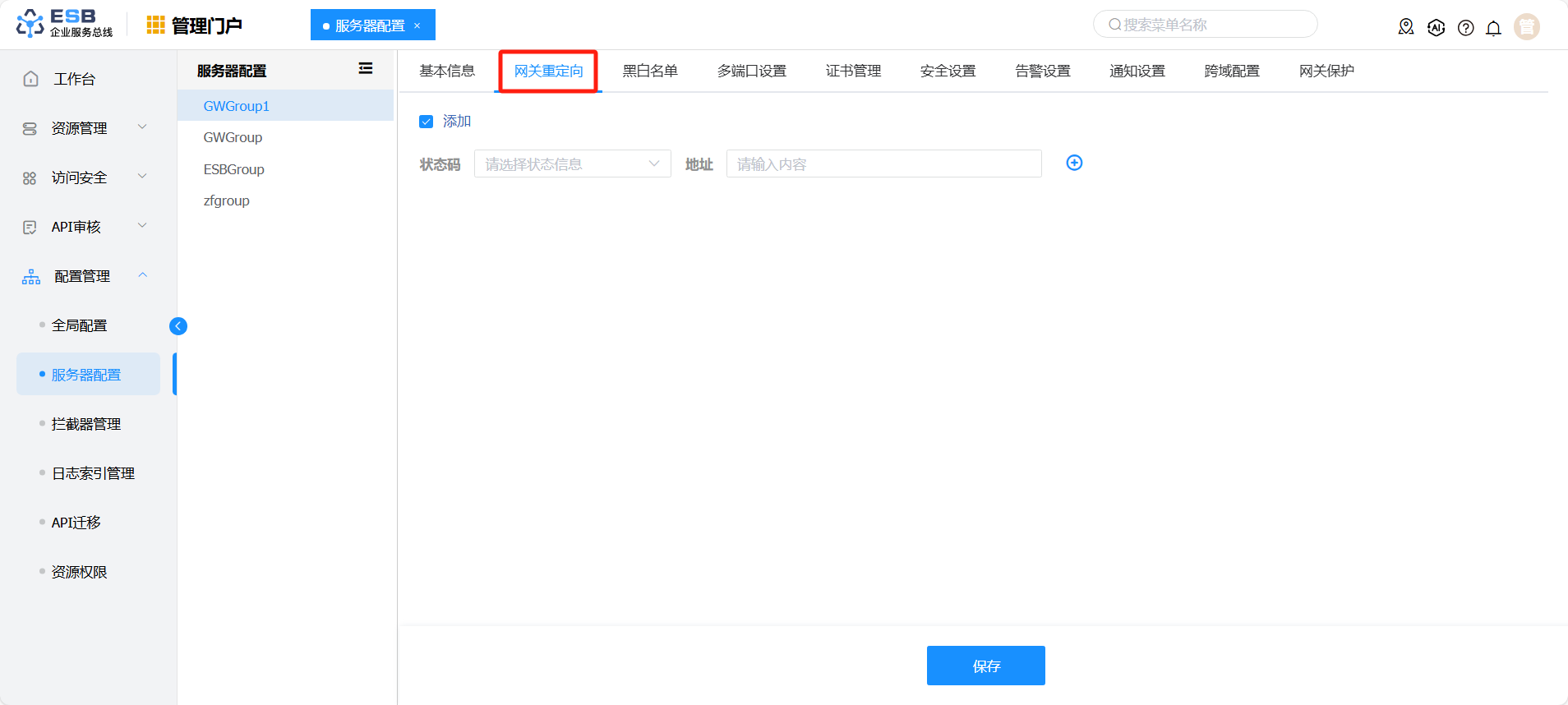
Task: Click the notification bell icon
Action: (x=1493, y=28)
